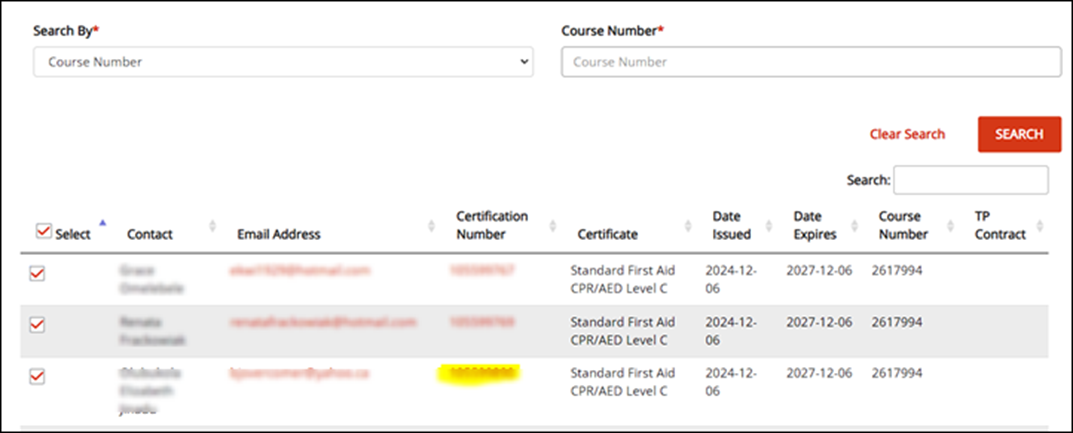This screenshot has width=1073, height=433.
Task: Uncheck the third row's checkbox
Action: tap(38, 376)
